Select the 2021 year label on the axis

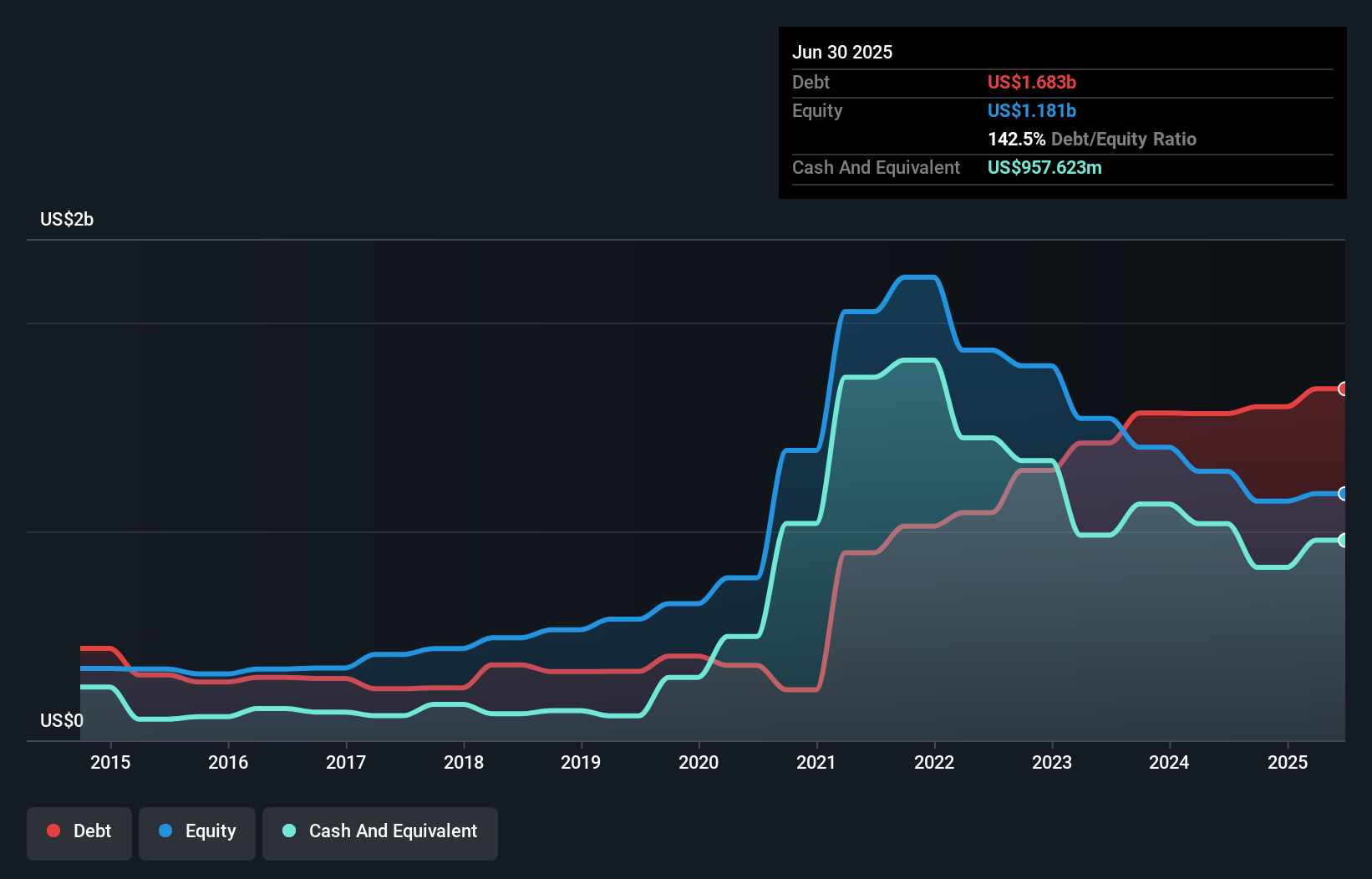(817, 762)
